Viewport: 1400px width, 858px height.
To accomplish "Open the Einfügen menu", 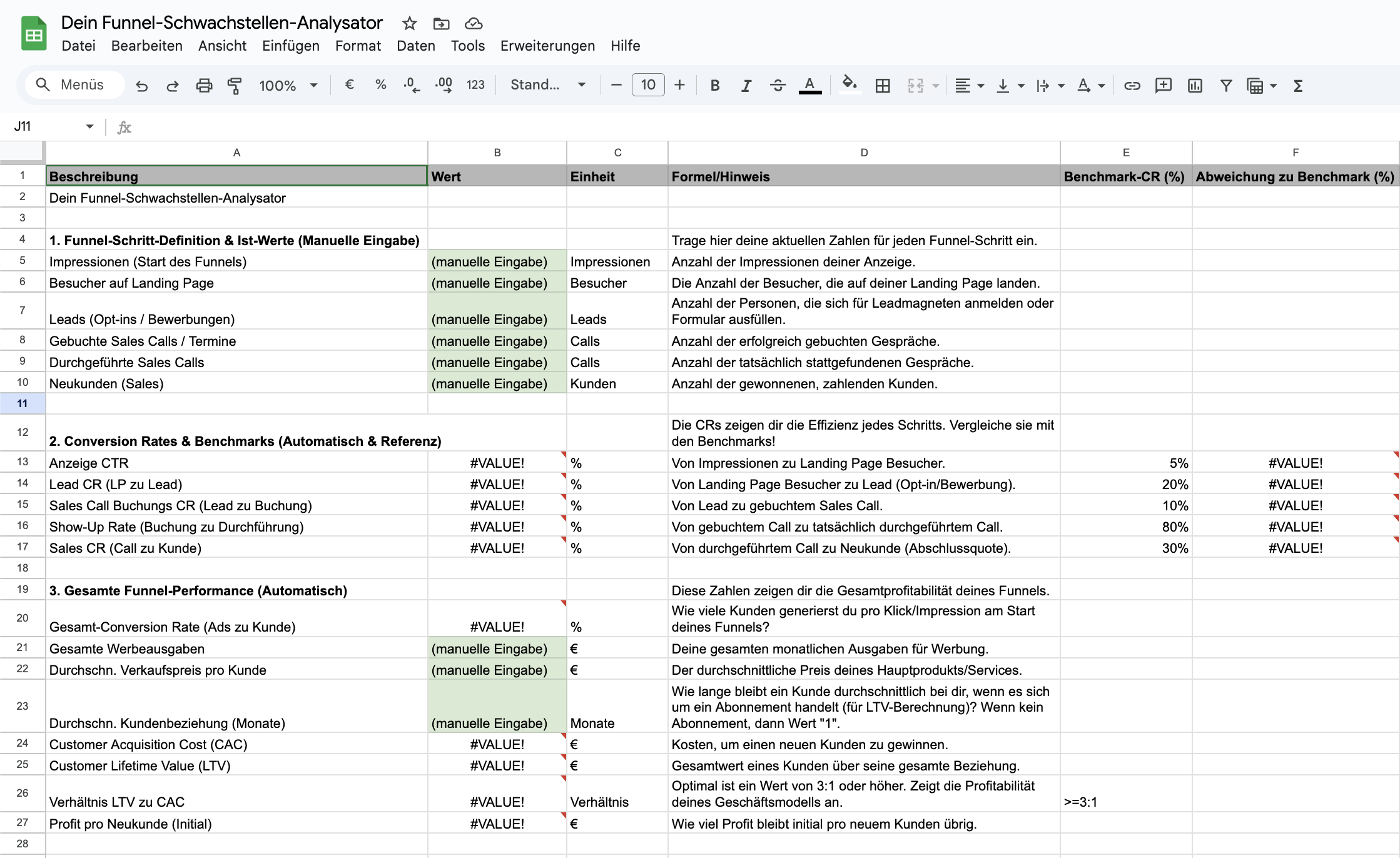I will point(291,46).
